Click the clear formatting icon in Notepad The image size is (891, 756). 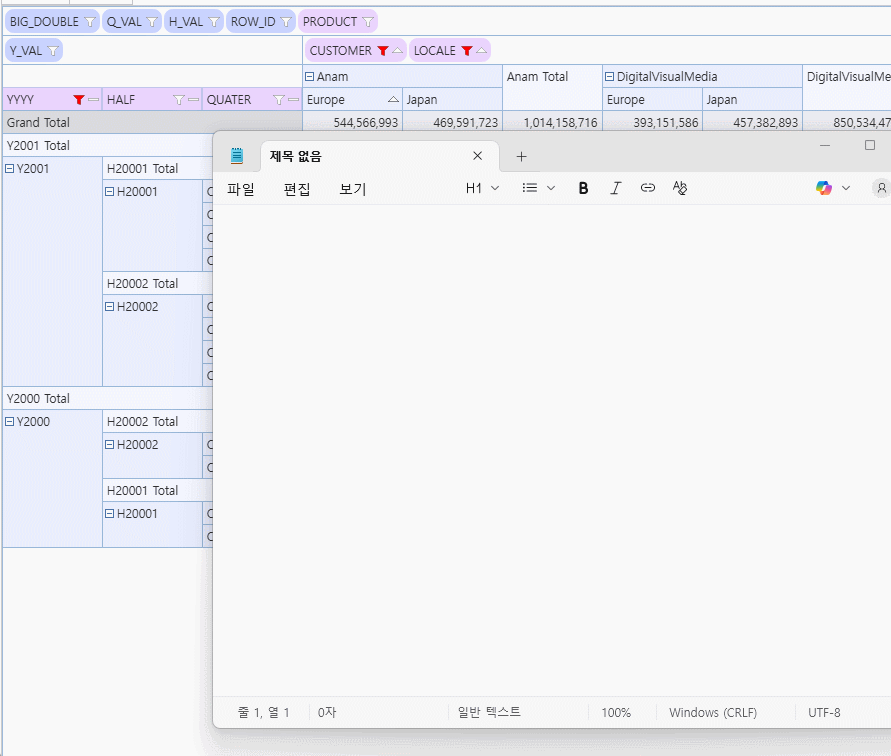(x=680, y=188)
